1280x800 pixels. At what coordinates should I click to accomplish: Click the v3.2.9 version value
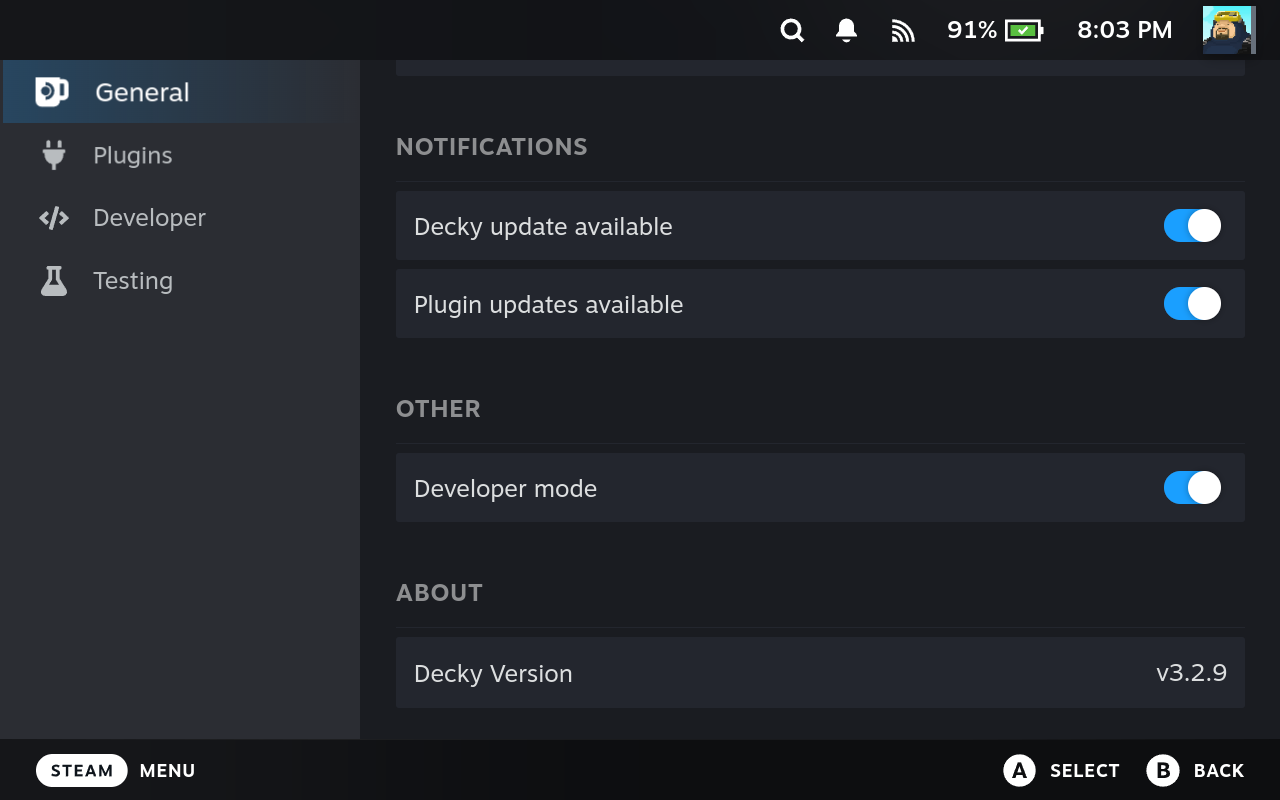(1191, 673)
